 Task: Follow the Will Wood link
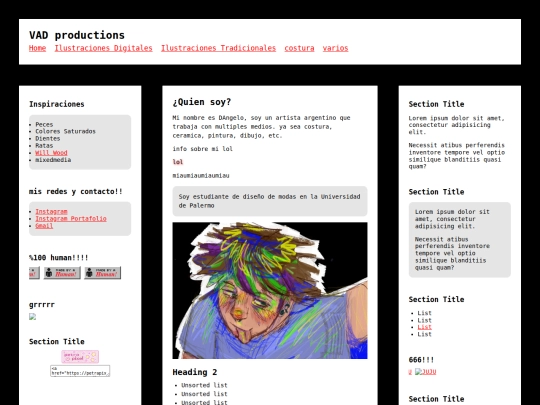point(51,153)
